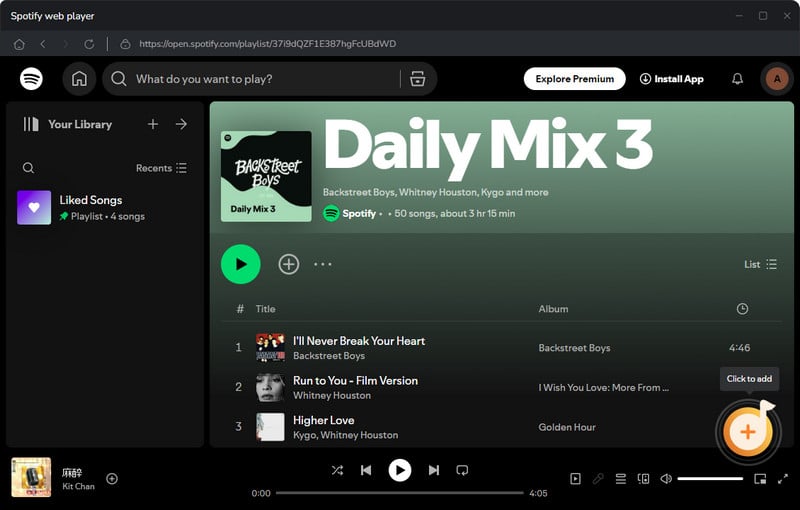
Task: Enter full screen player mode
Action: click(783, 479)
